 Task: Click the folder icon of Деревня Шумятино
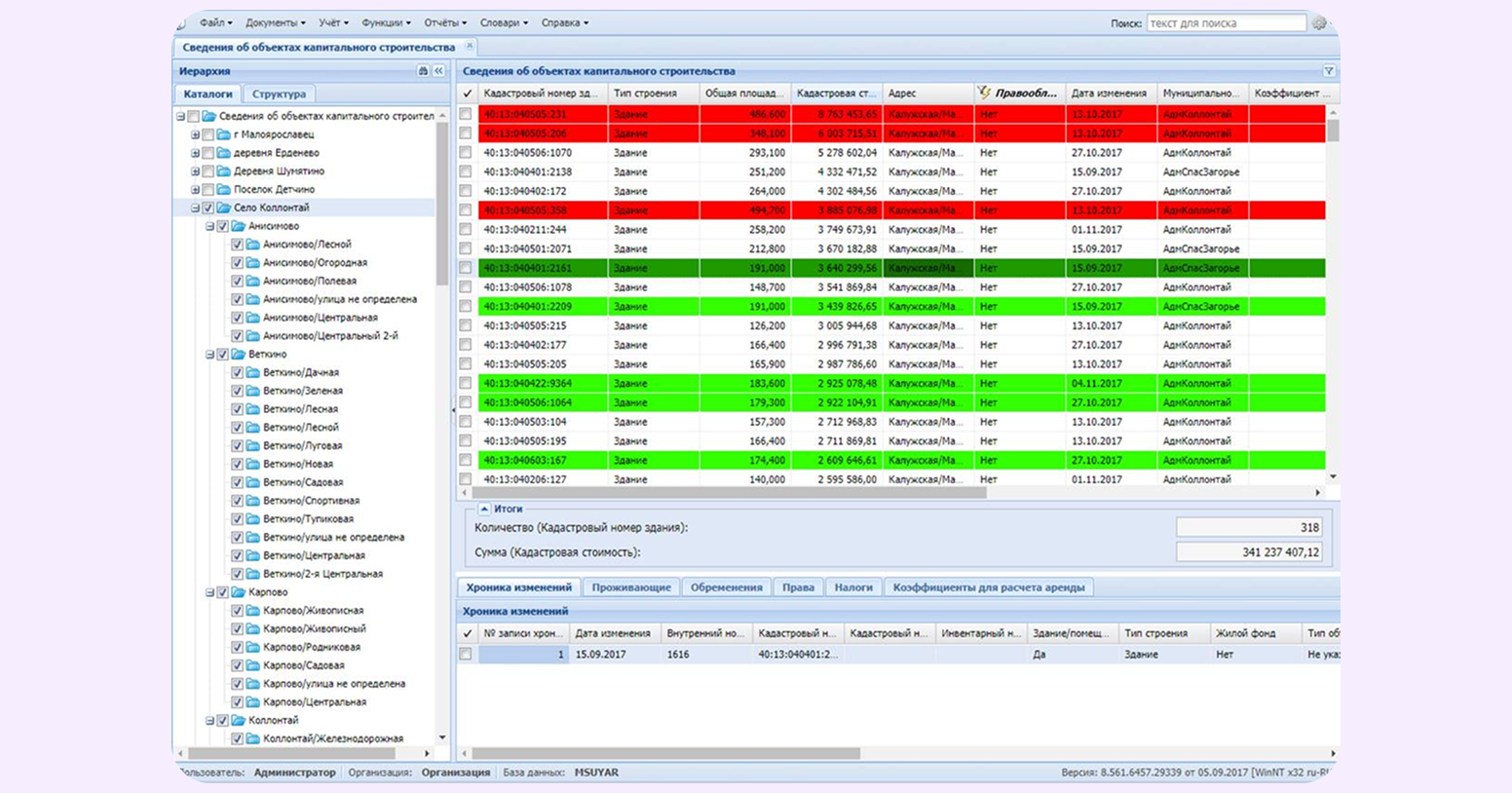pos(223,171)
